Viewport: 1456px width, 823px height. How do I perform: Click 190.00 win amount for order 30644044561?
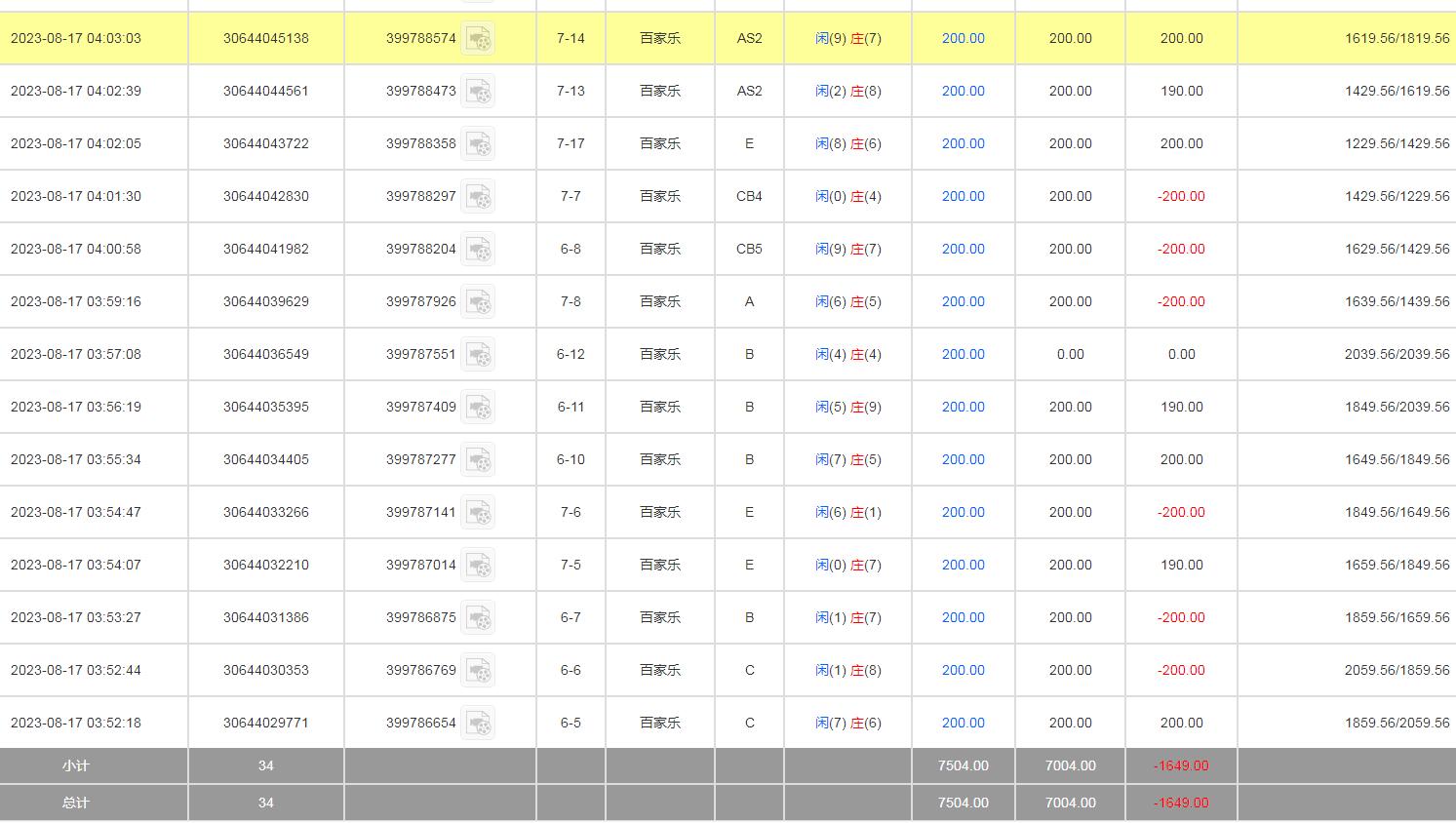coord(1182,91)
